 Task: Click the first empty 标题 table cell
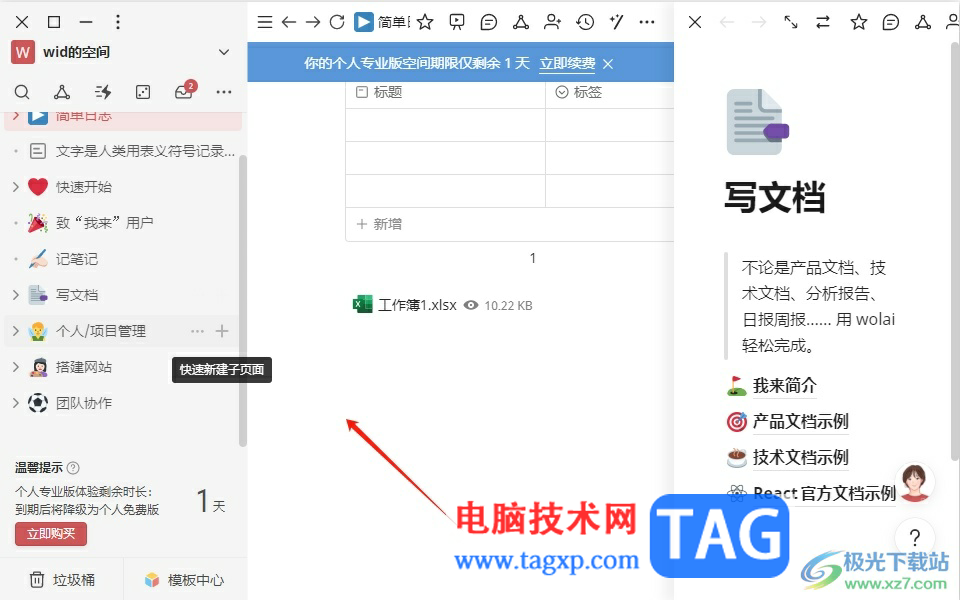point(445,126)
